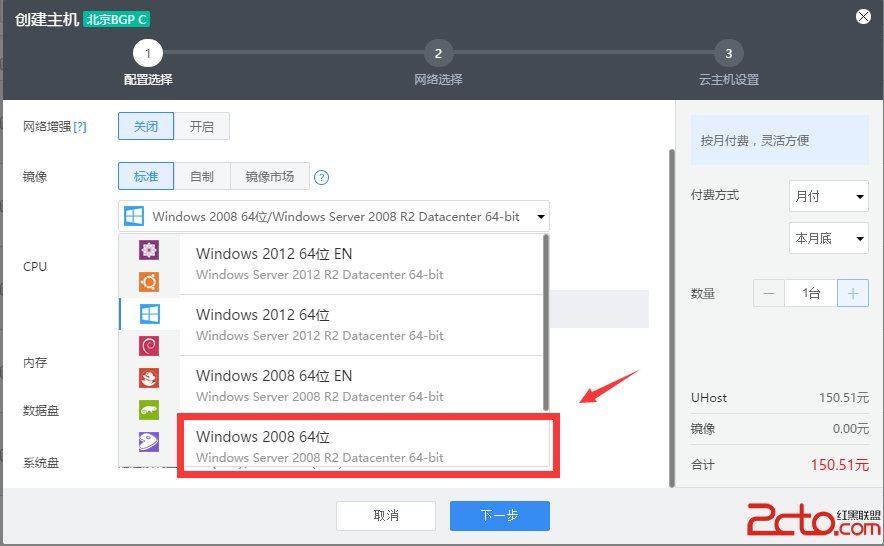Screen dimensions: 884x546
Task: Switch to the 标准 image tab
Action: pos(146,176)
